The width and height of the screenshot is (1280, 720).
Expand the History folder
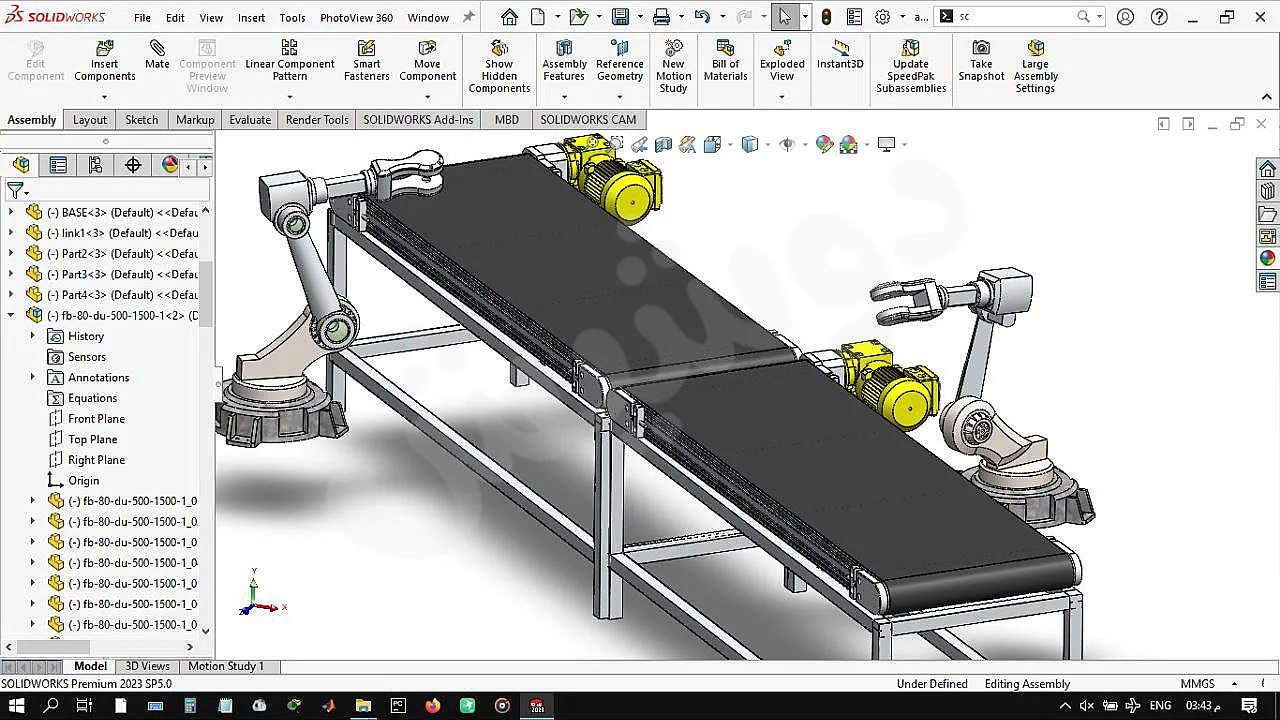(x=32, y=336)
